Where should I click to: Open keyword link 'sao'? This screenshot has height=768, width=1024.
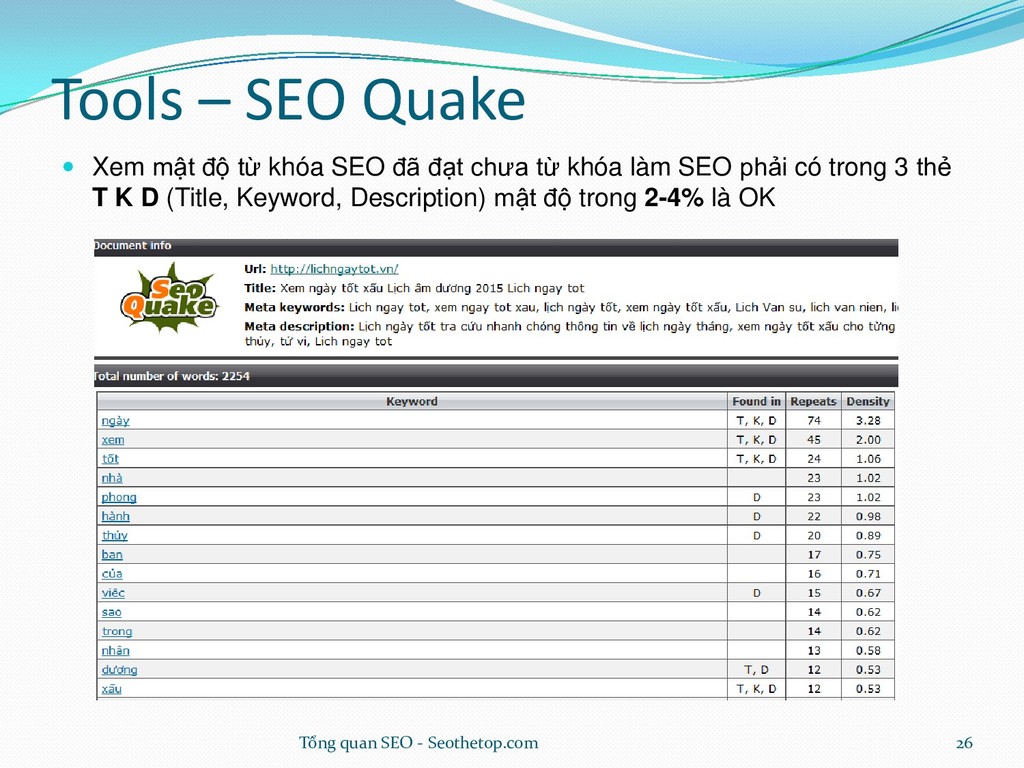[112, 612]
